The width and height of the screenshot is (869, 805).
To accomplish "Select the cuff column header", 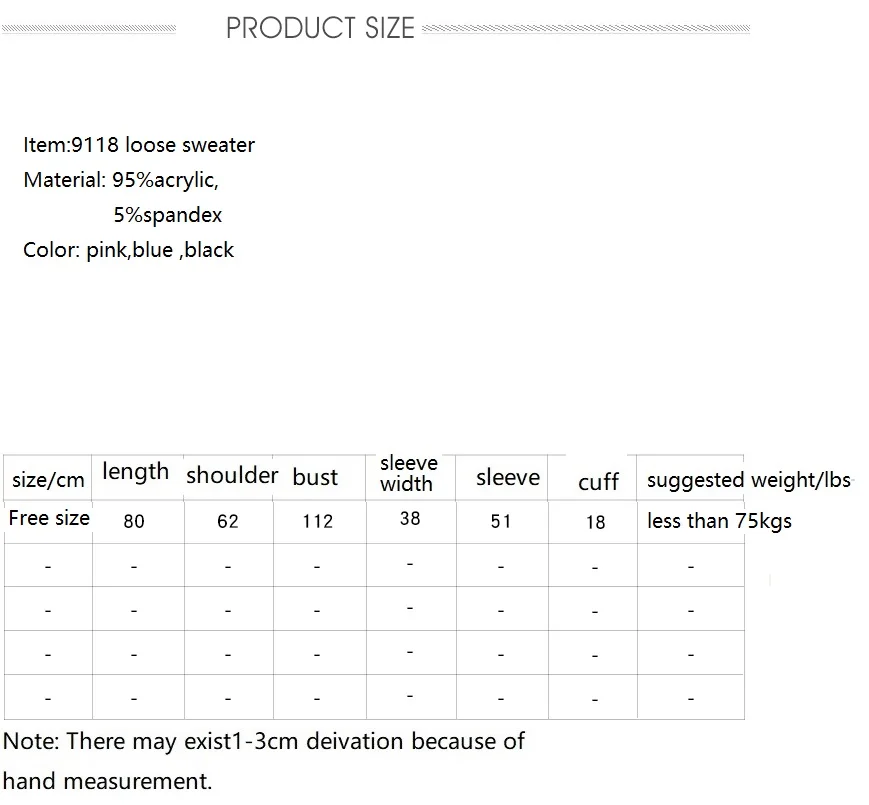I will [598, 482].
